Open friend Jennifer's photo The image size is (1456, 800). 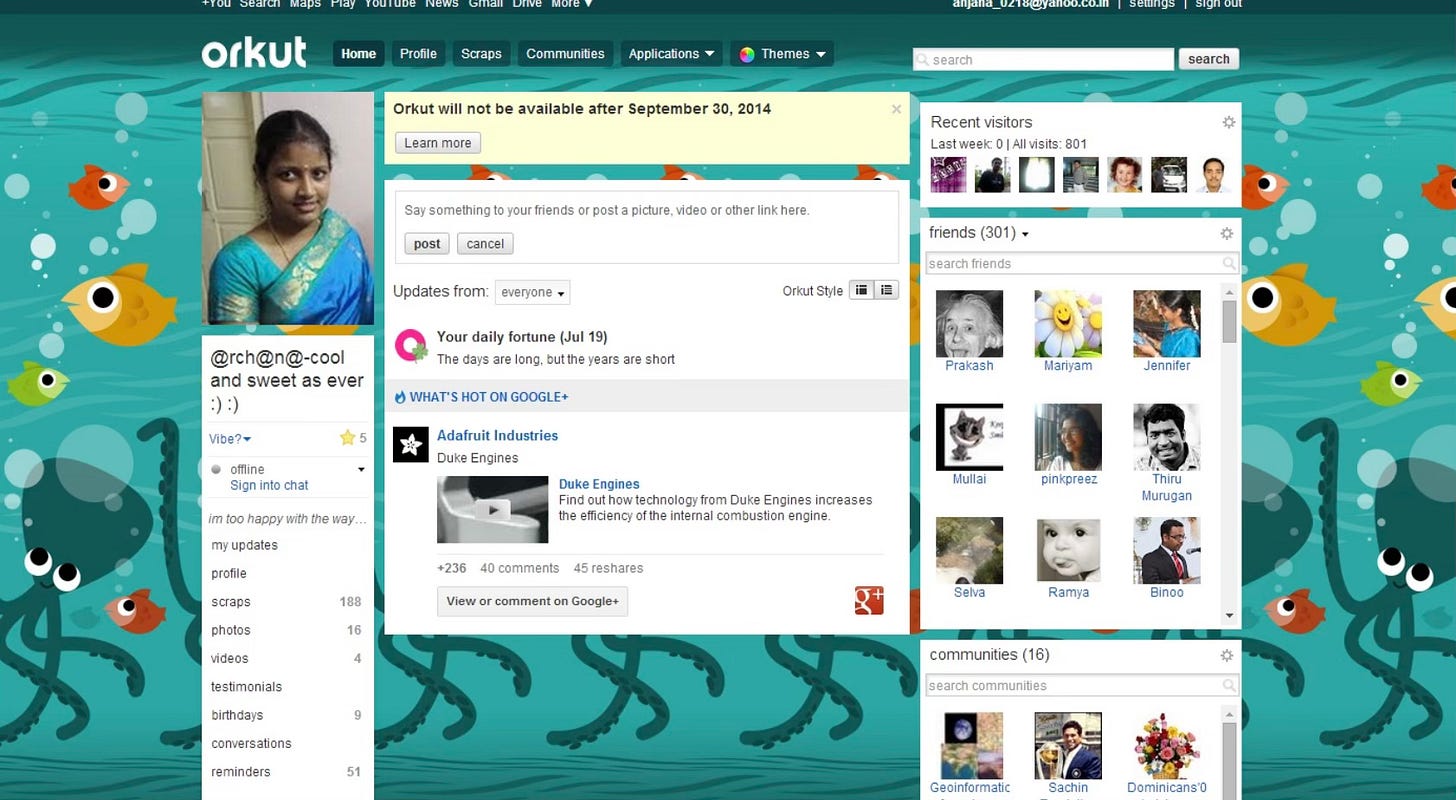(1167, 324)
